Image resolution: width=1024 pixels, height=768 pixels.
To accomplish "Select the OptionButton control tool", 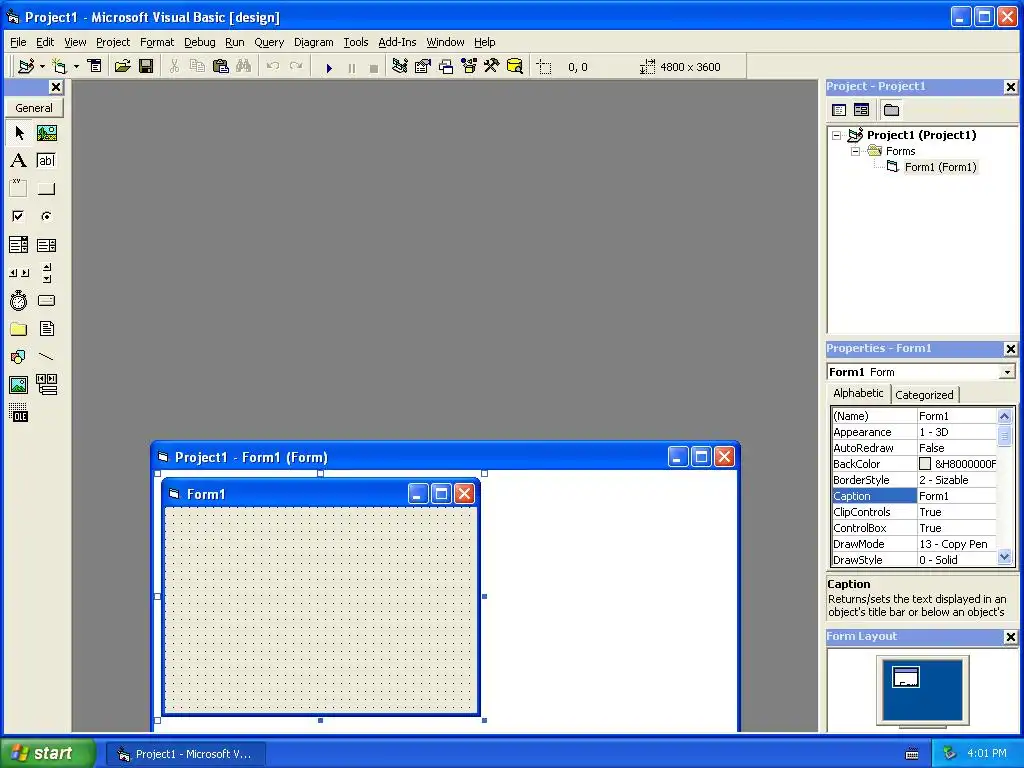I will click(x=46, y=216).
